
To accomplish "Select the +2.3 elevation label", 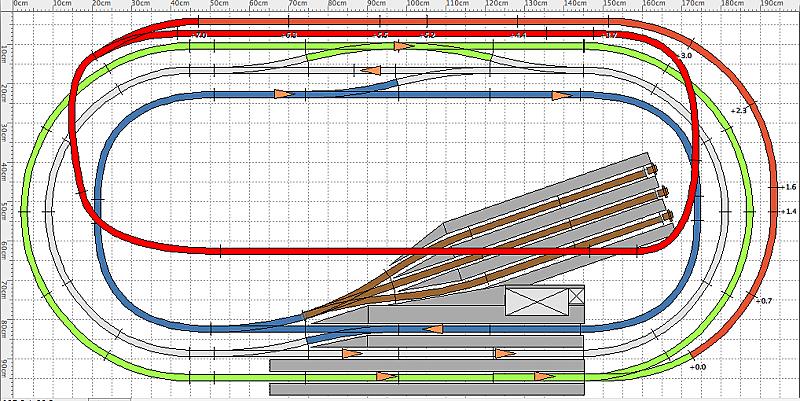I will 739,109.
